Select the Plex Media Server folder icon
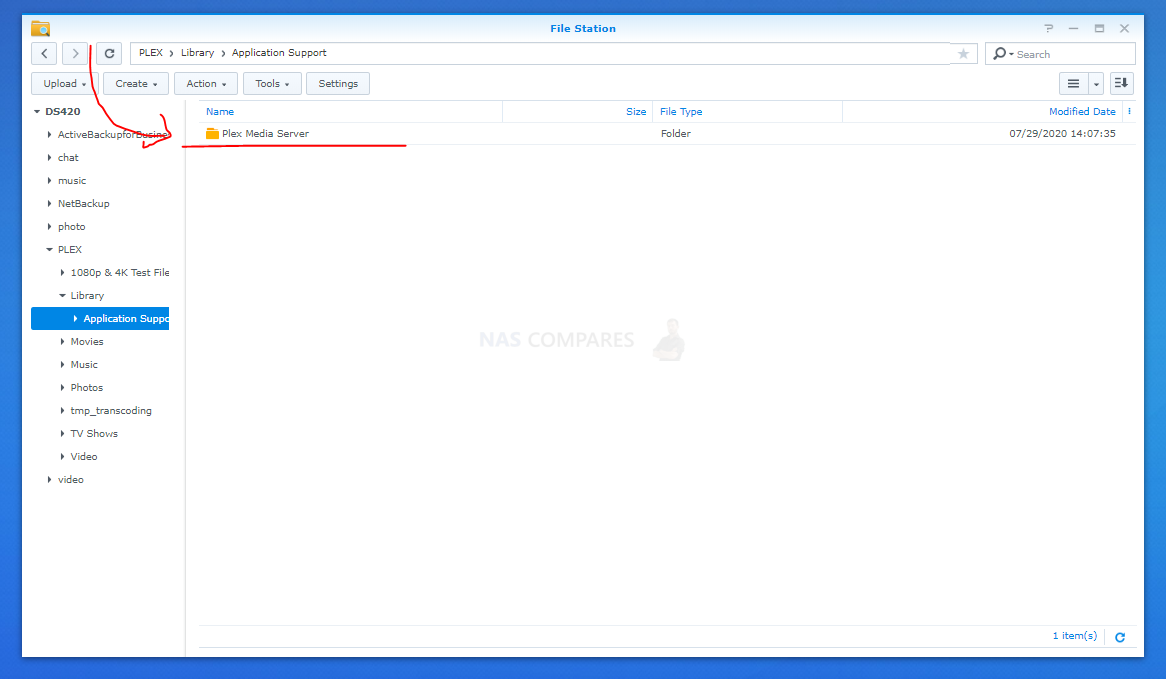1166x679 pixels. click(212, 134)
